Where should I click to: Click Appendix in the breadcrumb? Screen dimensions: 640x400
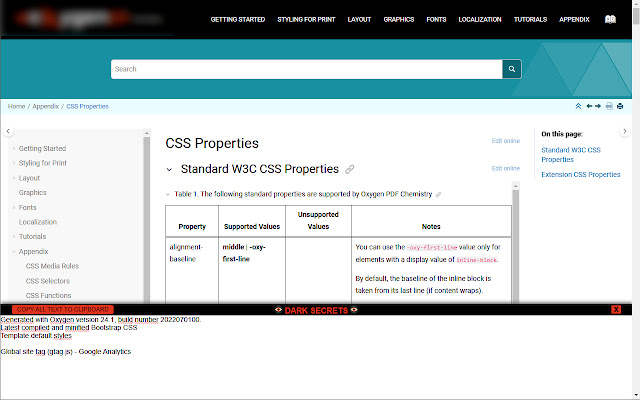point(46,106)
